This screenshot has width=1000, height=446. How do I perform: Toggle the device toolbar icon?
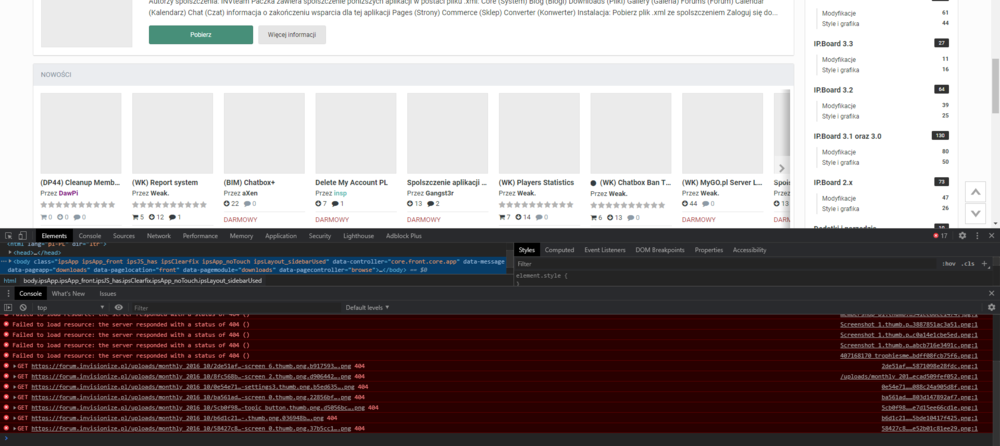(25, 235)
